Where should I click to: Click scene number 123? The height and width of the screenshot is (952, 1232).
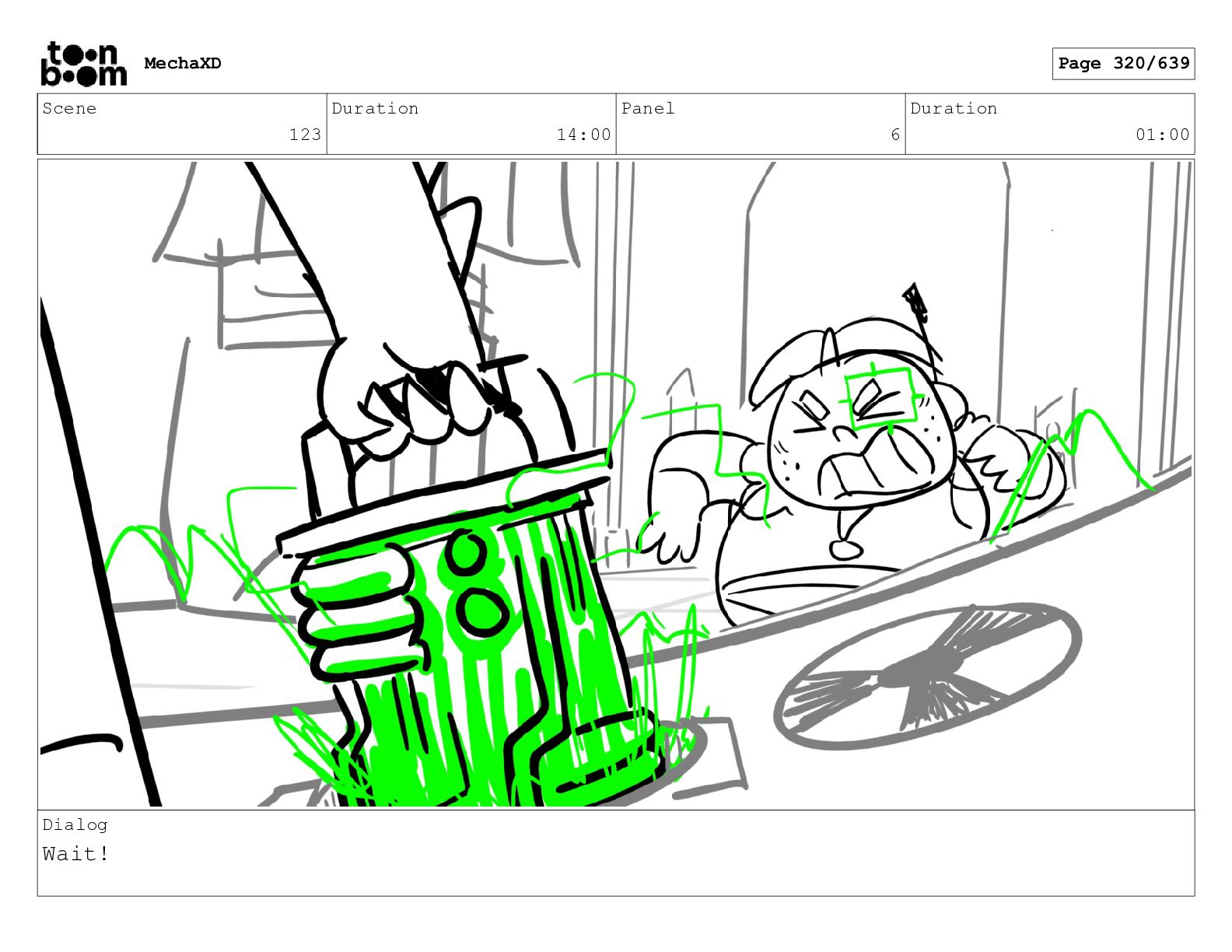coord(305,135)
